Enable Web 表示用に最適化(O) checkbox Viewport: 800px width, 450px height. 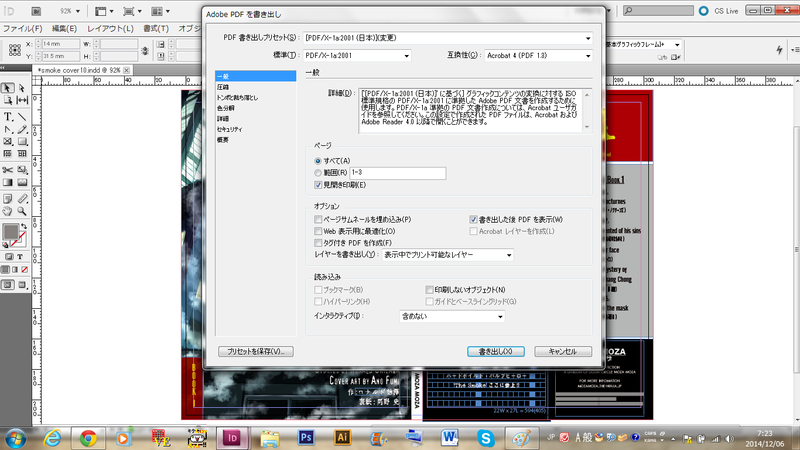click(318, 231)
